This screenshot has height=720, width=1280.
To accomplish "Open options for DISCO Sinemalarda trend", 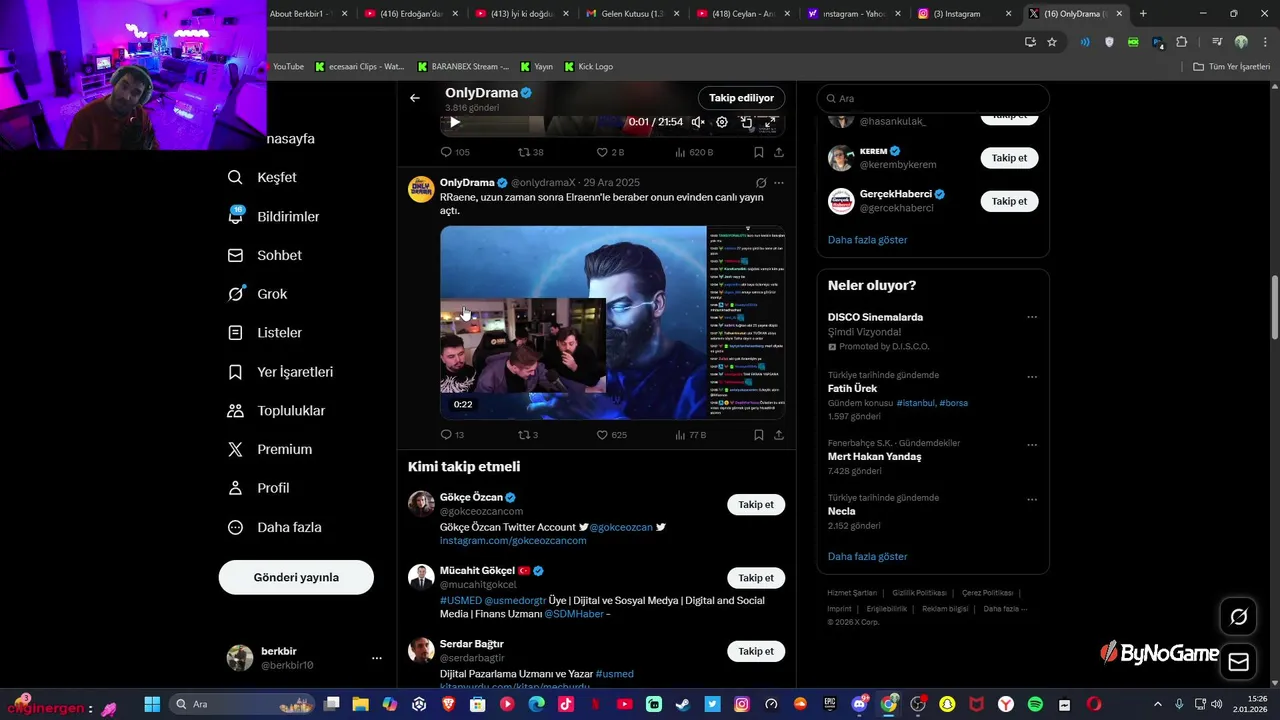I will point(1032,318).
